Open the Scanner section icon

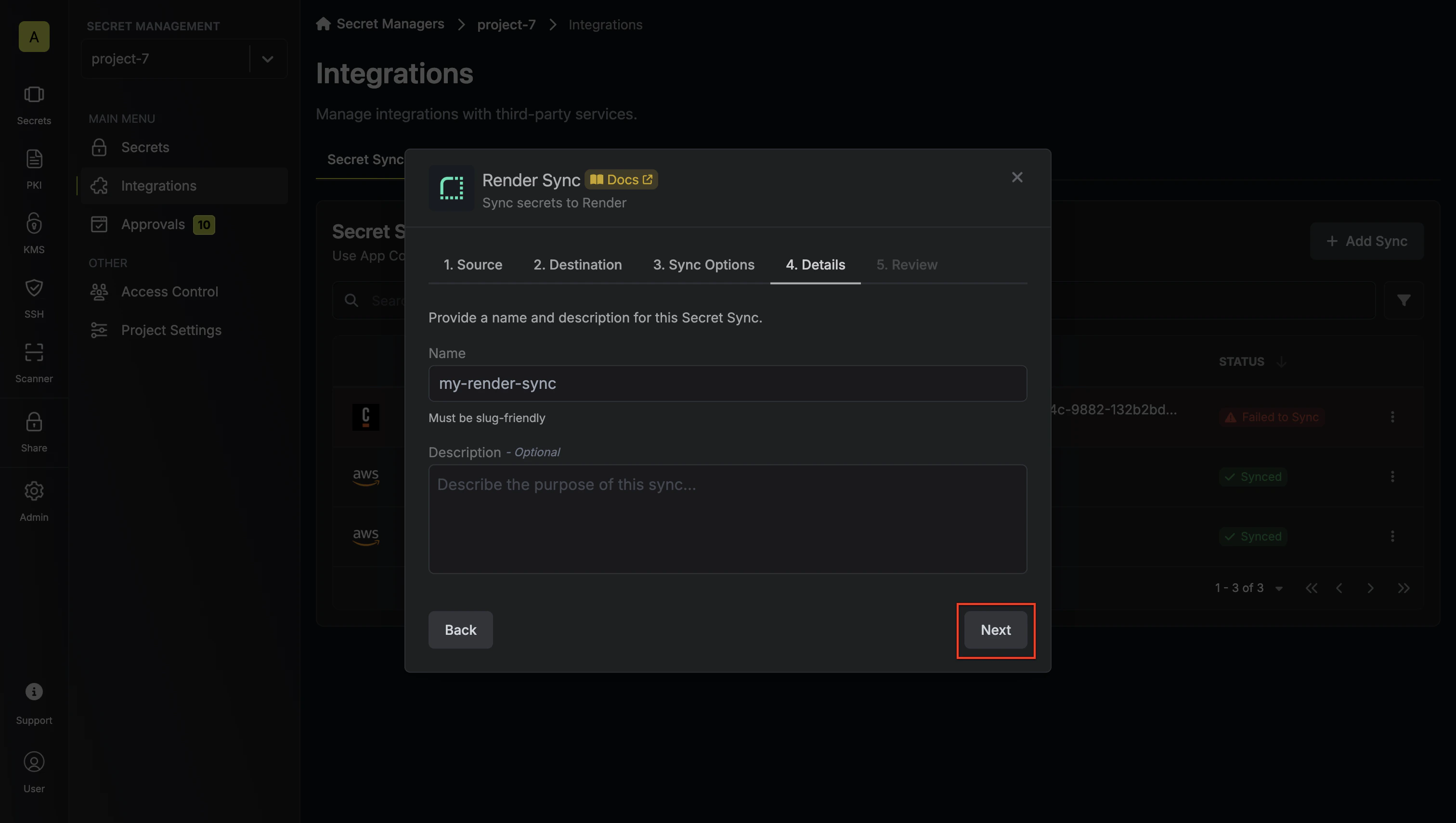(34, 362)
